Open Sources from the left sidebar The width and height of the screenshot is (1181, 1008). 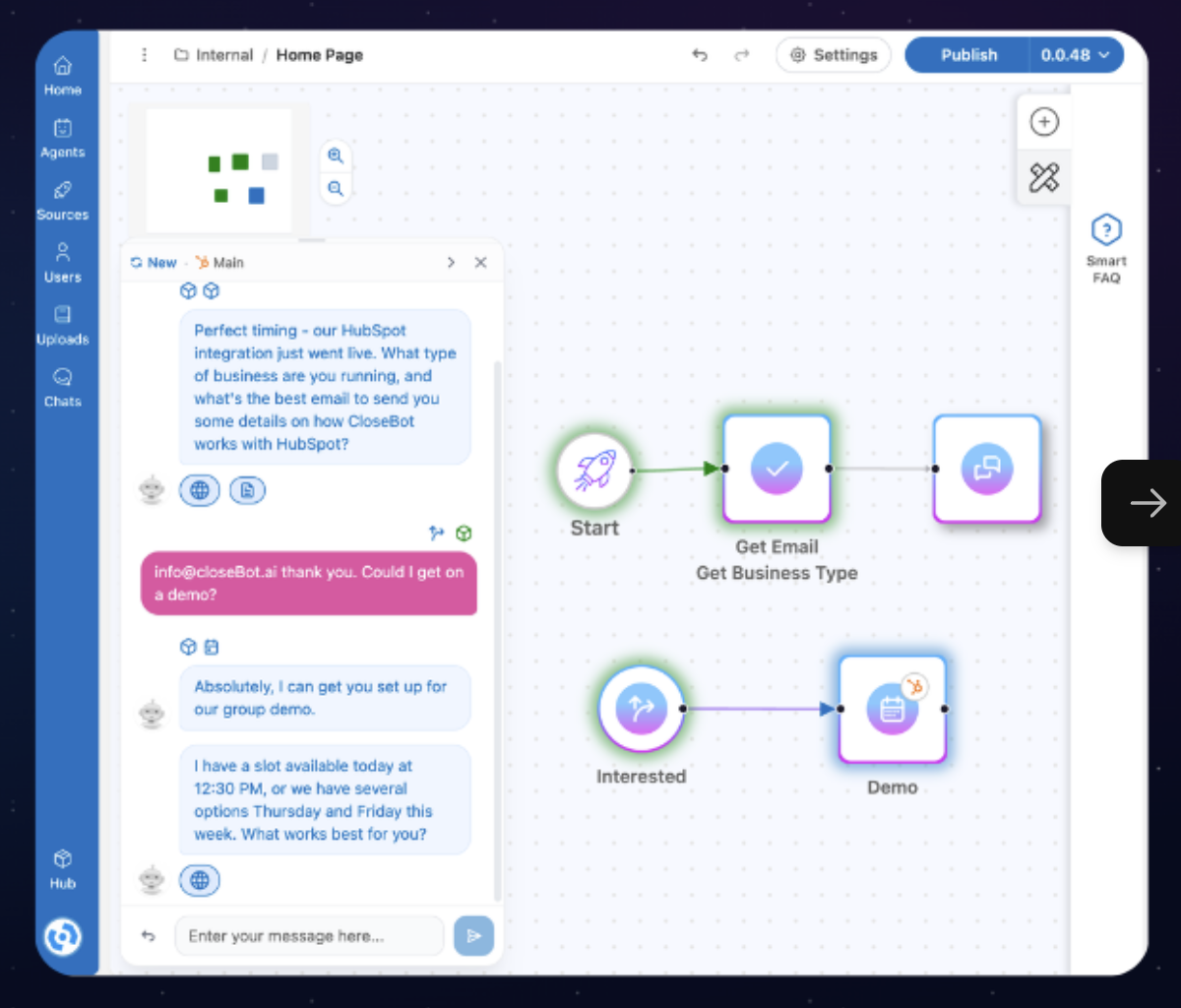(x=62, y=201)
